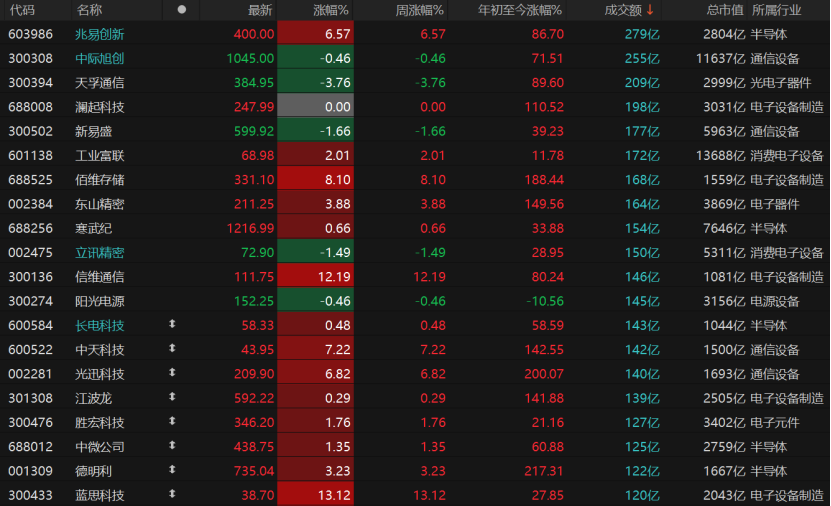Click the sort arrow beside 成交额

click(650, 10)
